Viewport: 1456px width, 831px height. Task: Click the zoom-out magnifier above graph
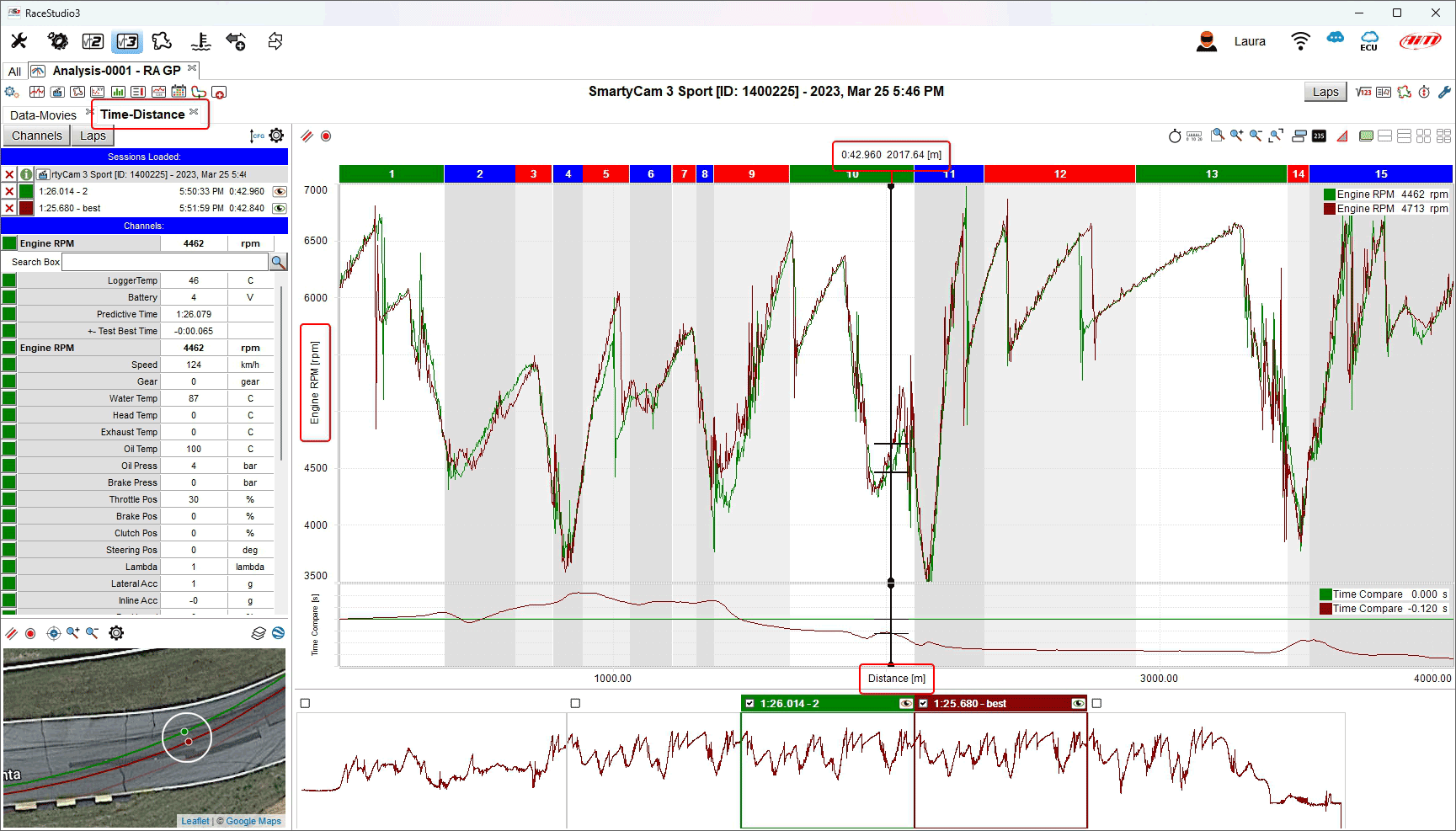[1256, 136]
